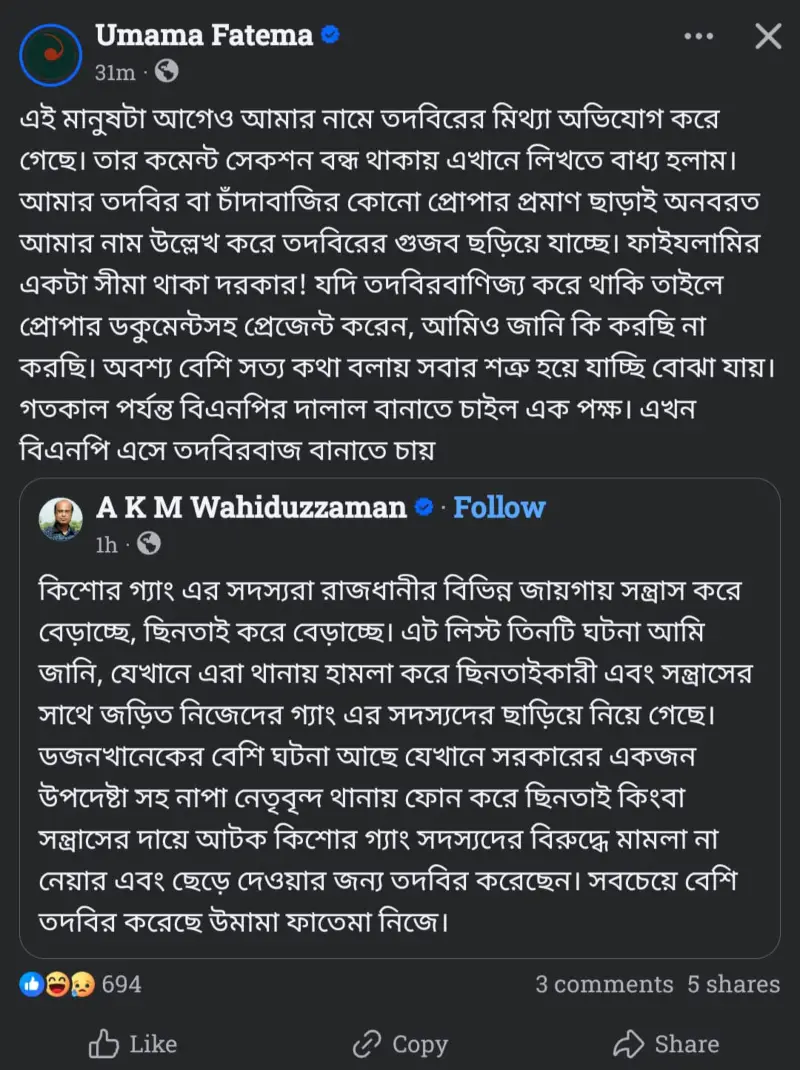The height and width of the screenshot is (1070, 800).
Task: Open the 3 comments link
Action: pyautogui.click(x=604, y=984)
